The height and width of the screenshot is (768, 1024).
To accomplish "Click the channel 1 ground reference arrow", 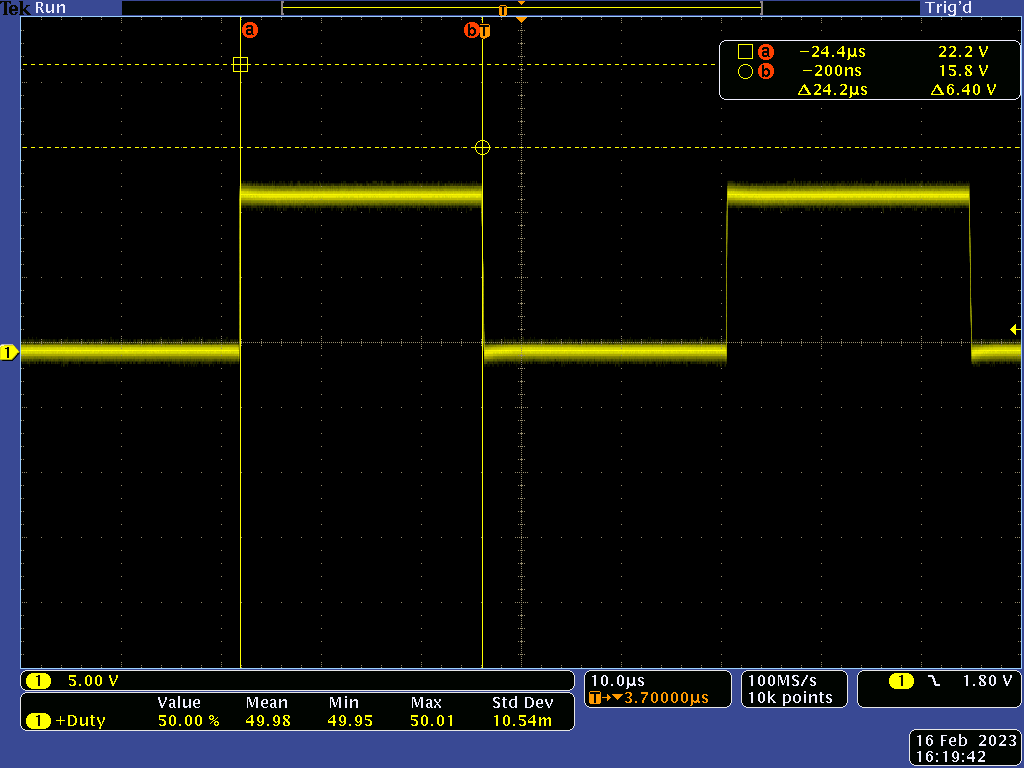I will point(8,351).
